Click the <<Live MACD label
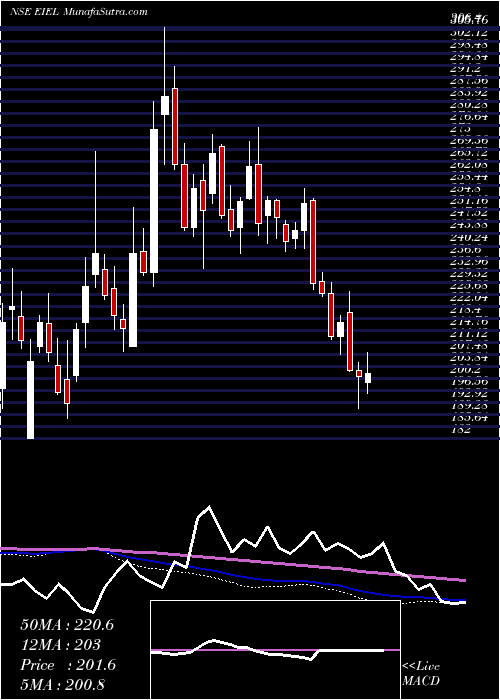Image resolution: width=500 pixels, height=700 pixels. [x=421, y=674]
